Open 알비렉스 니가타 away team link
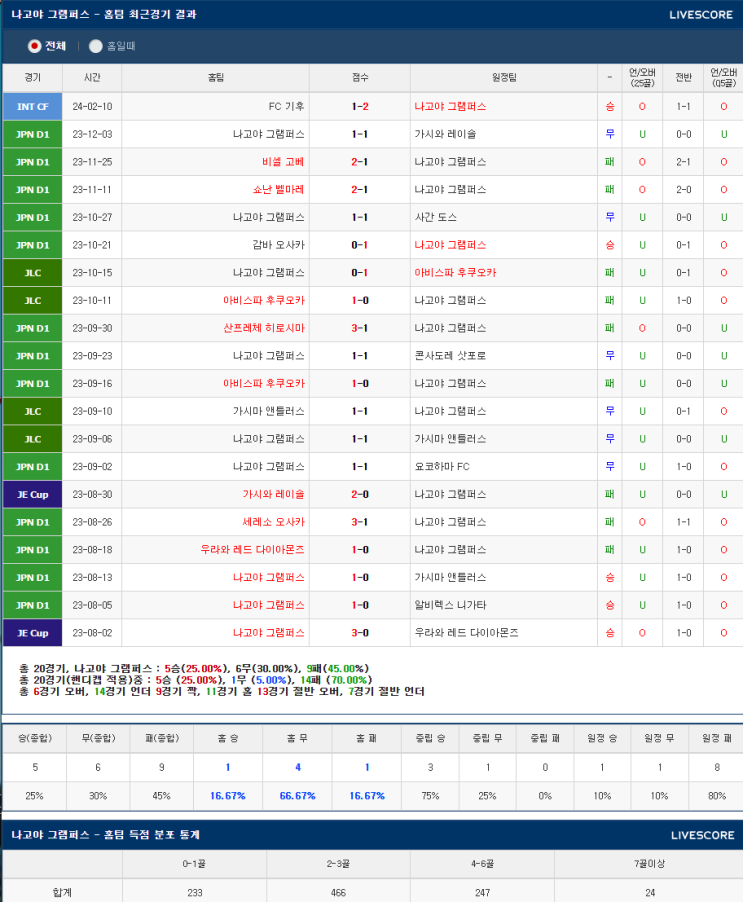 point(450,605)
